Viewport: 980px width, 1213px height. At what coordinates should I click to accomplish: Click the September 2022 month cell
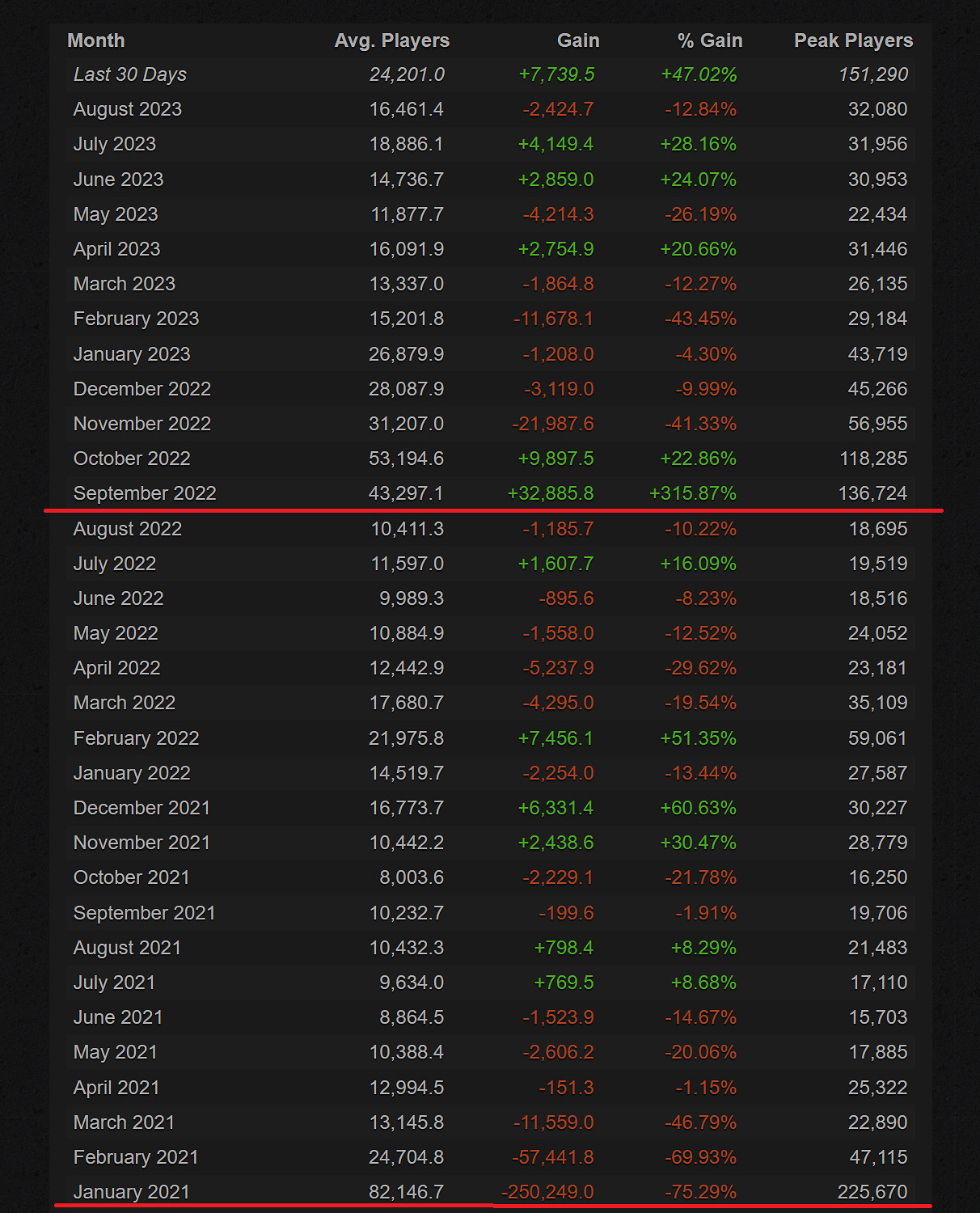point(145,493)
